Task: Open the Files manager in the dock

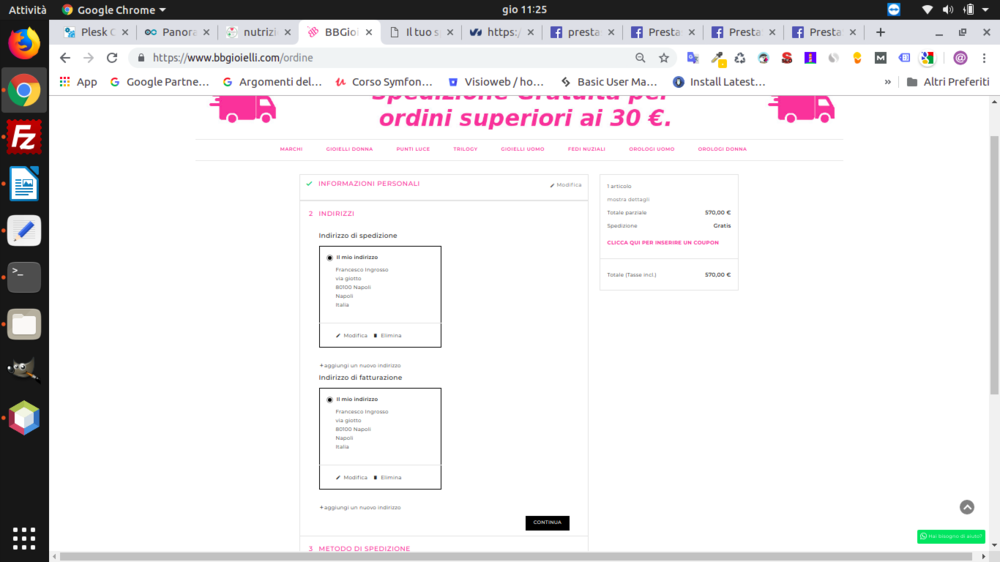Action: (24, 324)
